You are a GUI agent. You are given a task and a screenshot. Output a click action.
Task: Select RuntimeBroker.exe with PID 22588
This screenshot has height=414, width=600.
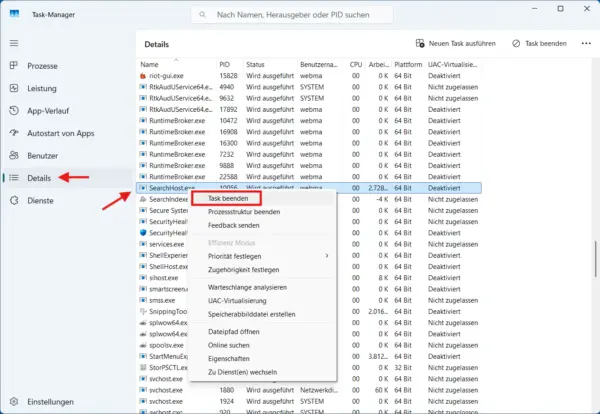(309, 177)
